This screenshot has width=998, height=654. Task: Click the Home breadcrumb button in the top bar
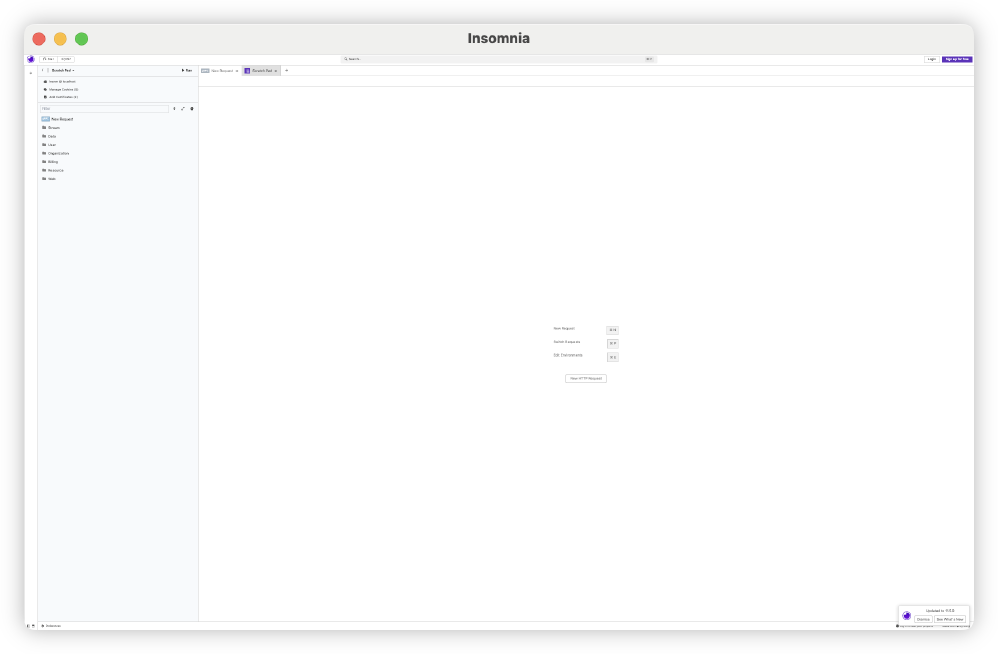pos(48,59)
